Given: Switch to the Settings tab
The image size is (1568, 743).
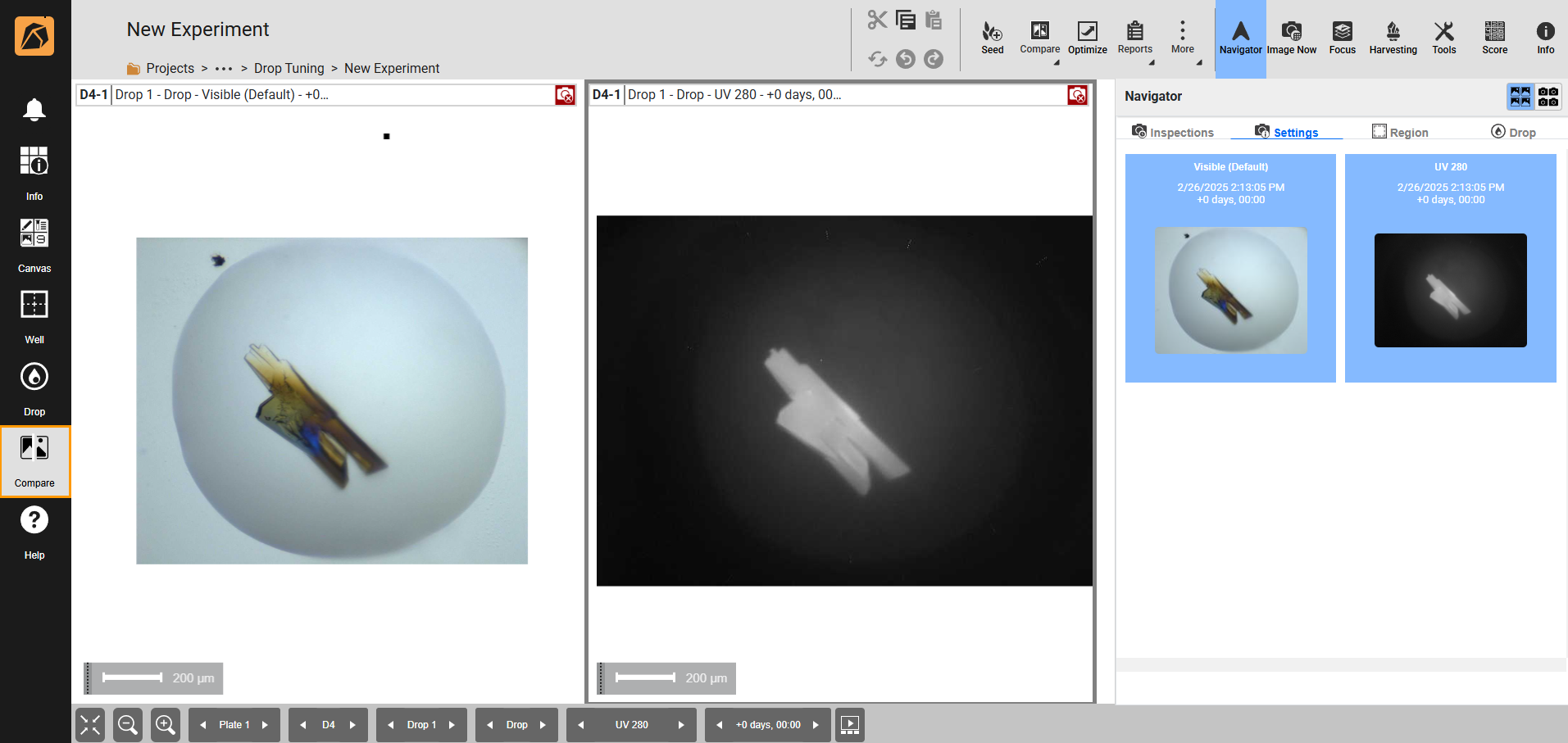Looking at the screenshot, I should click(x=1287, y=132).
